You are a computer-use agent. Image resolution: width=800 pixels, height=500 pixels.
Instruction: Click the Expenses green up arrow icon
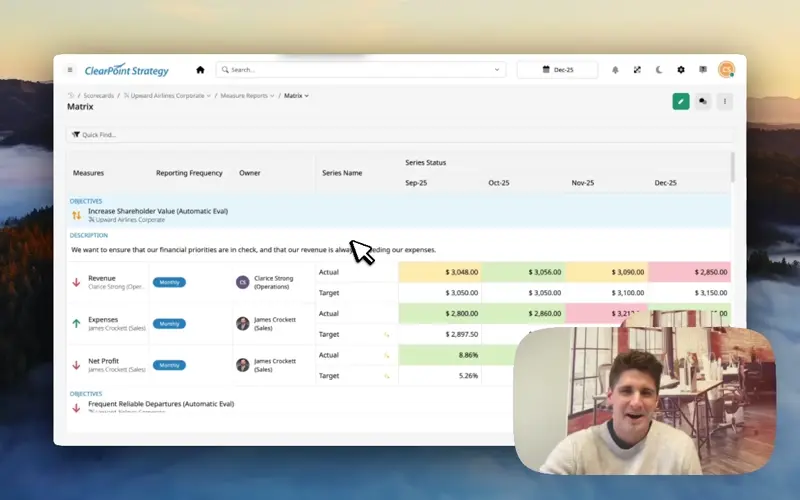click(77, 323)
